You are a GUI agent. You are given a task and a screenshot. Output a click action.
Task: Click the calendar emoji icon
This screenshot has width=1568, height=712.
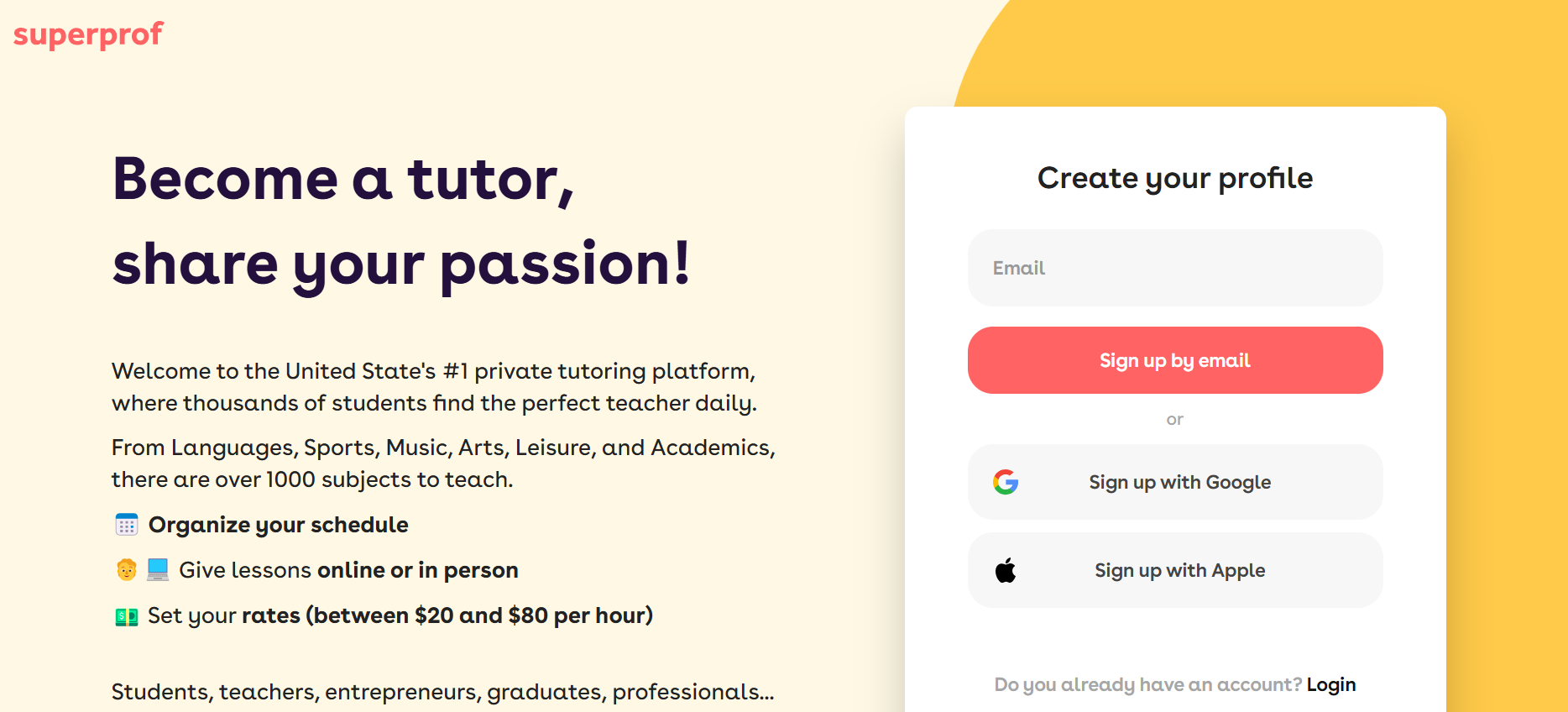127,526
